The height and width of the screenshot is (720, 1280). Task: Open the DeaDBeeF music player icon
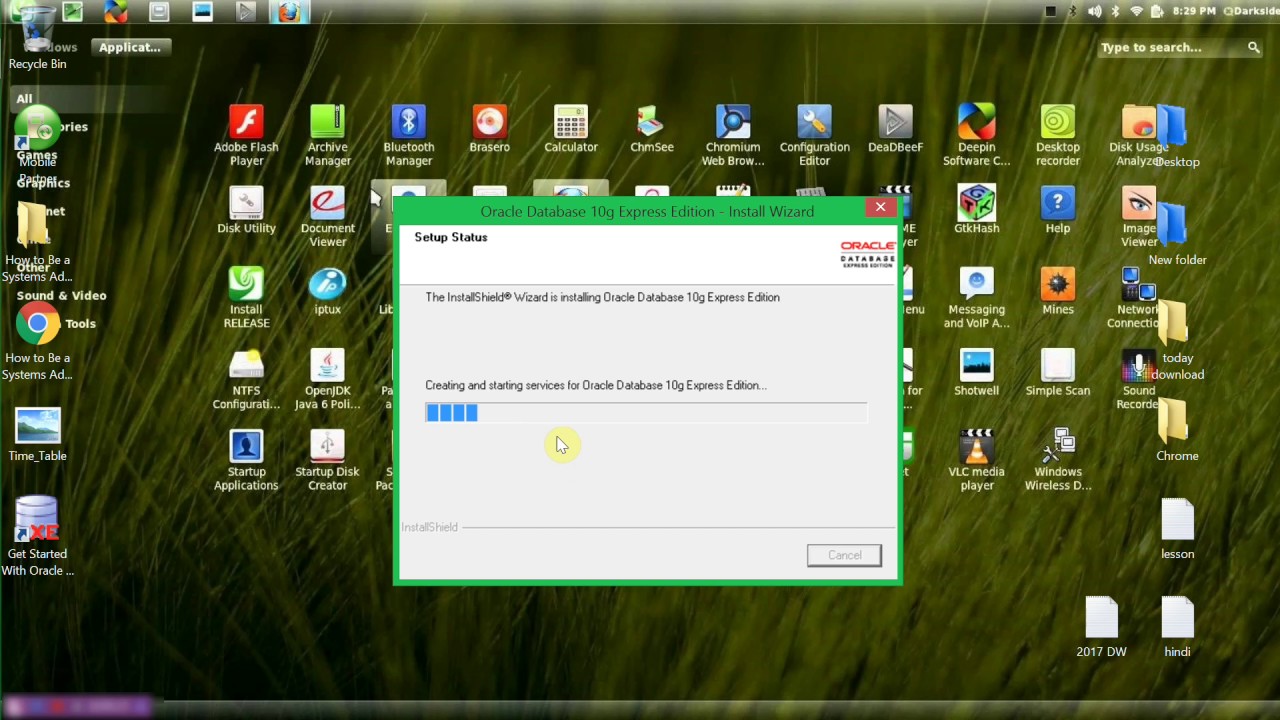pyautogui.click(x=895, y=122)
